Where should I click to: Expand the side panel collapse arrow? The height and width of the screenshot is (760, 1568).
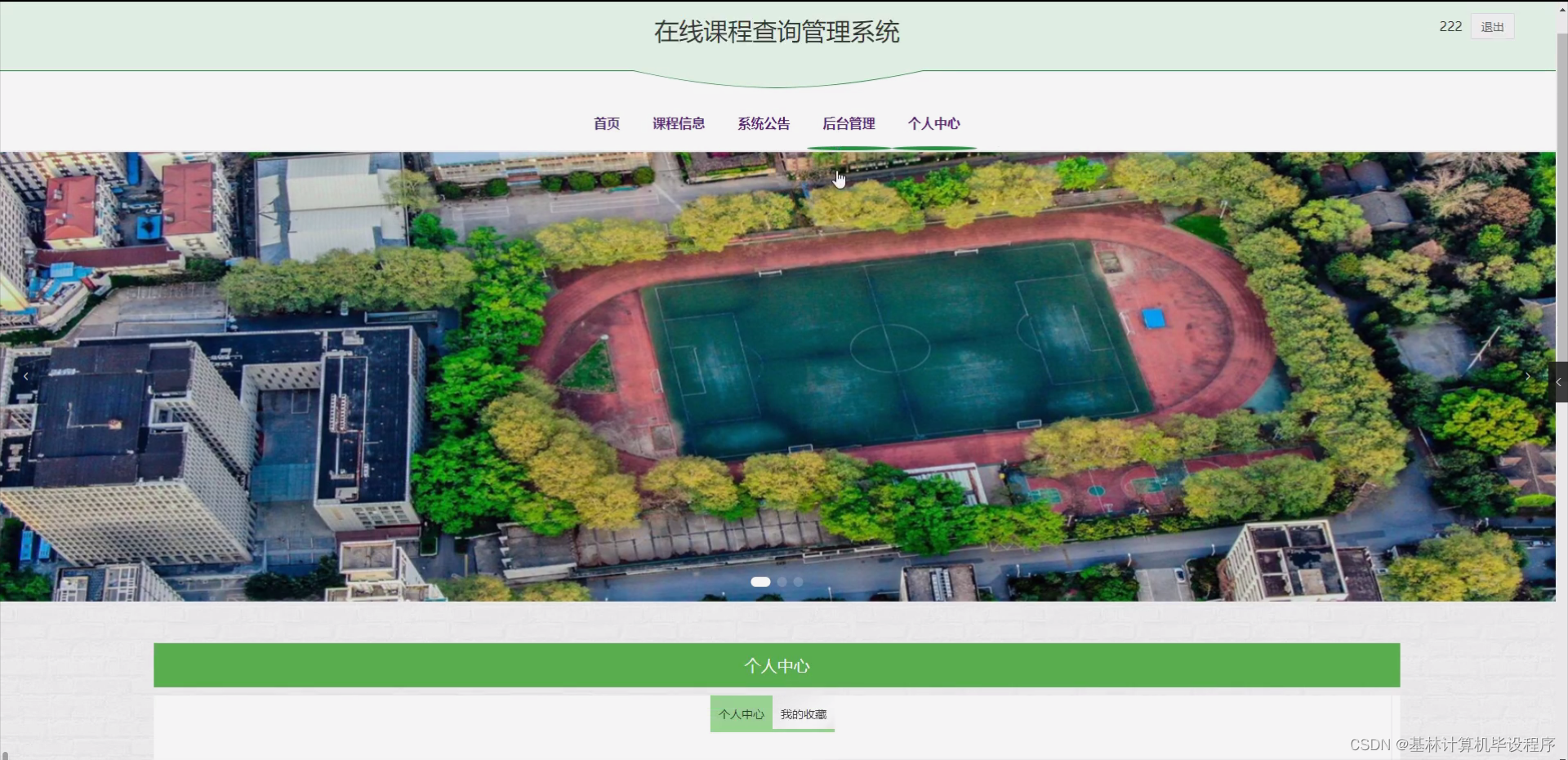[1558, 382]
